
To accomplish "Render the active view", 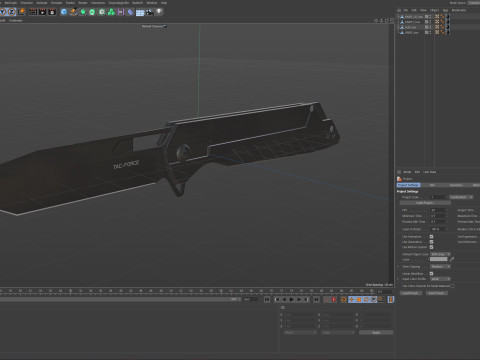I will click(x=33, y=12).
